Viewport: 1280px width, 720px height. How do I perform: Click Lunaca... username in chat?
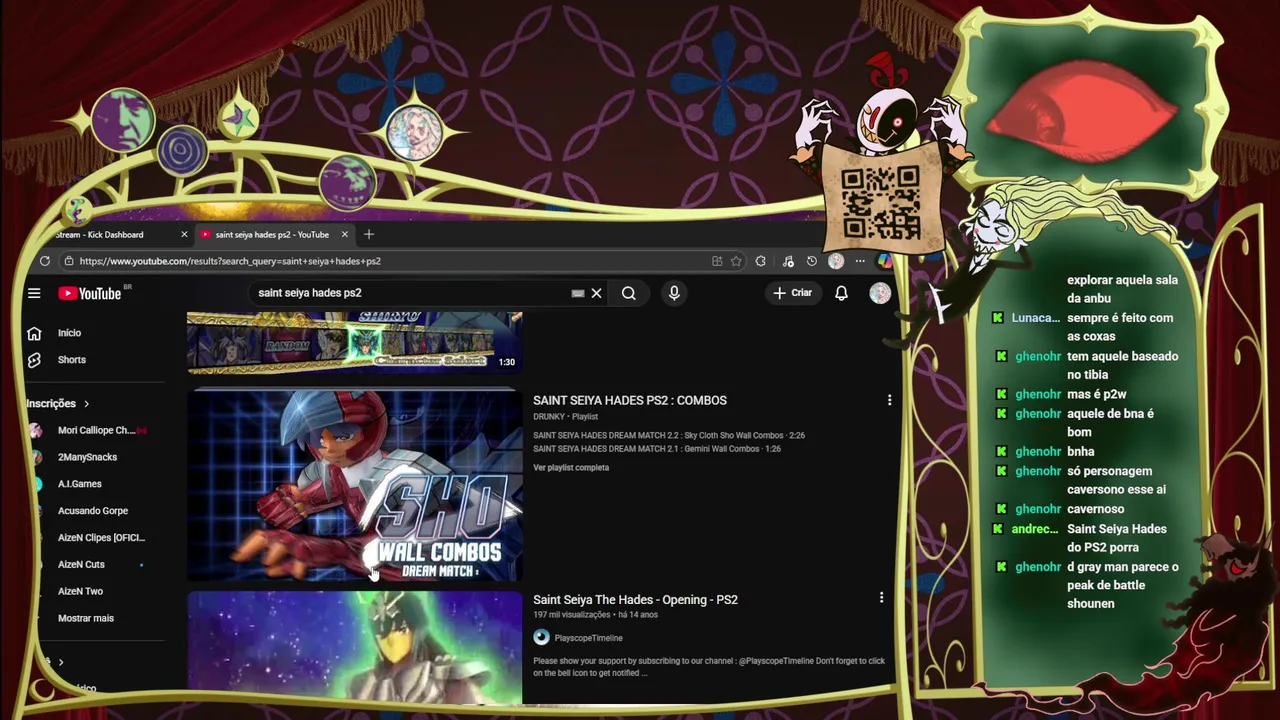click(x=1035, y=318)
